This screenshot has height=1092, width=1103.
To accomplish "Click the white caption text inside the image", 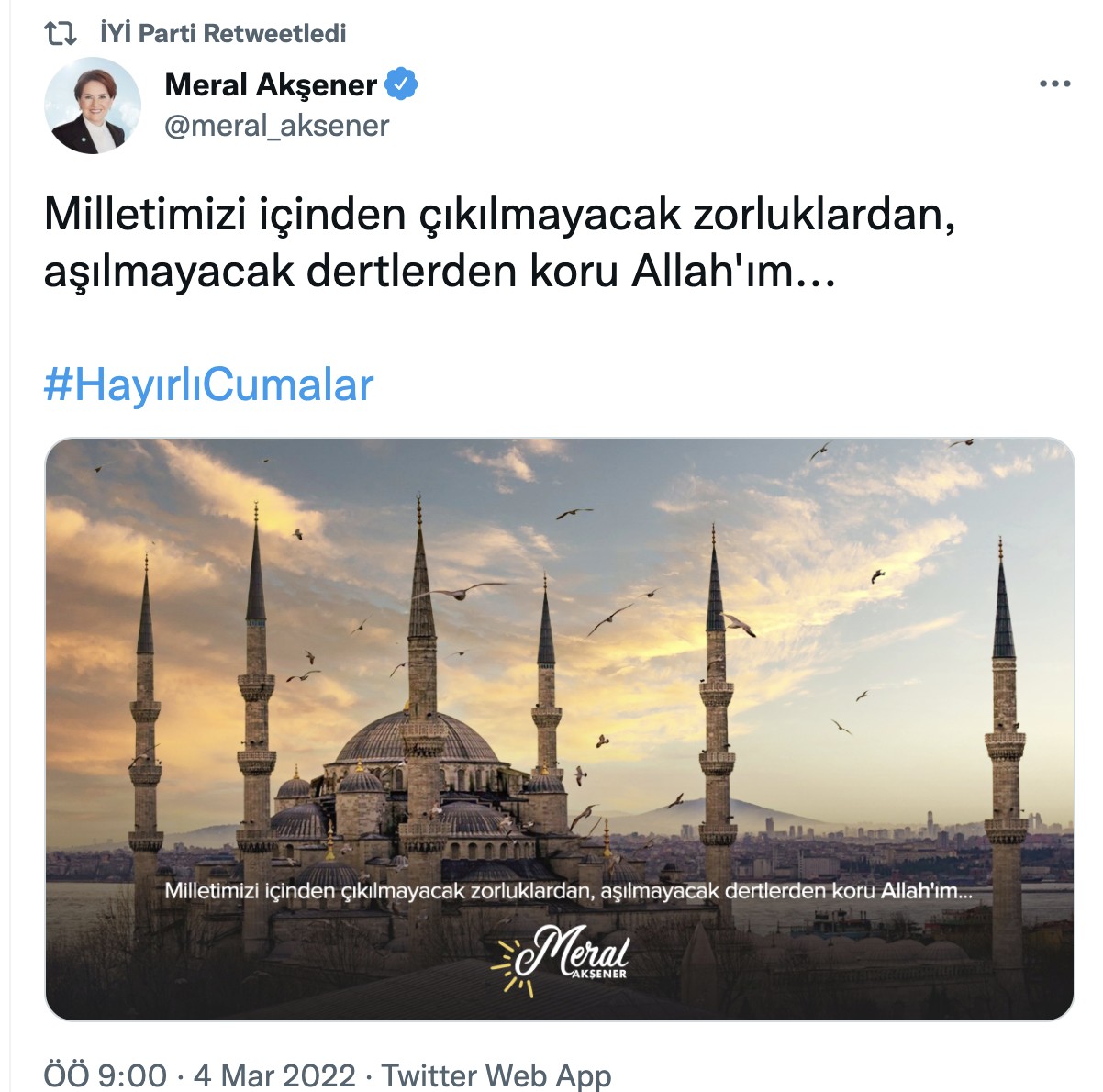I will 567,891.
